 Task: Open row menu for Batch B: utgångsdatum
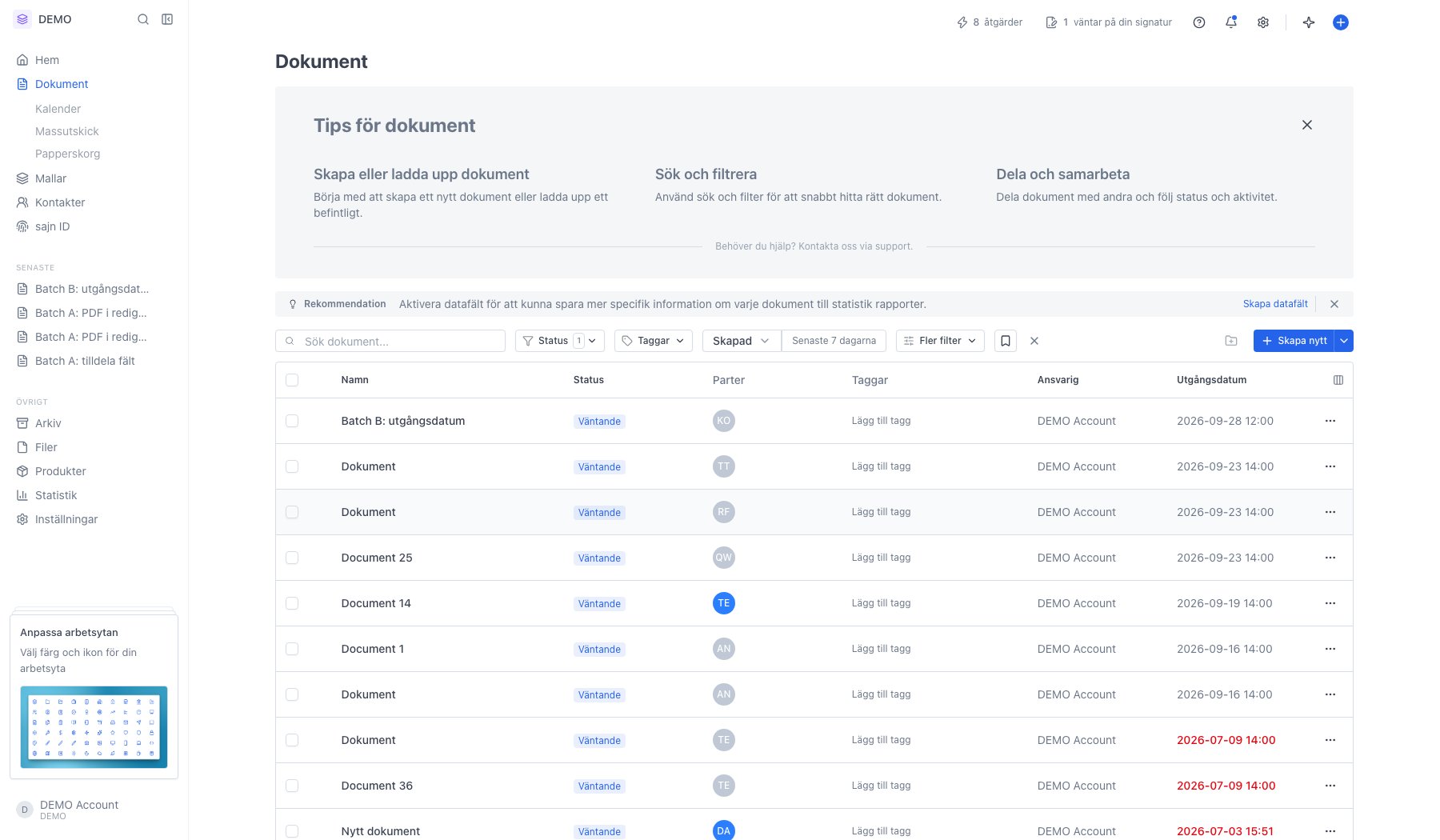click(x=1330, y=421)
